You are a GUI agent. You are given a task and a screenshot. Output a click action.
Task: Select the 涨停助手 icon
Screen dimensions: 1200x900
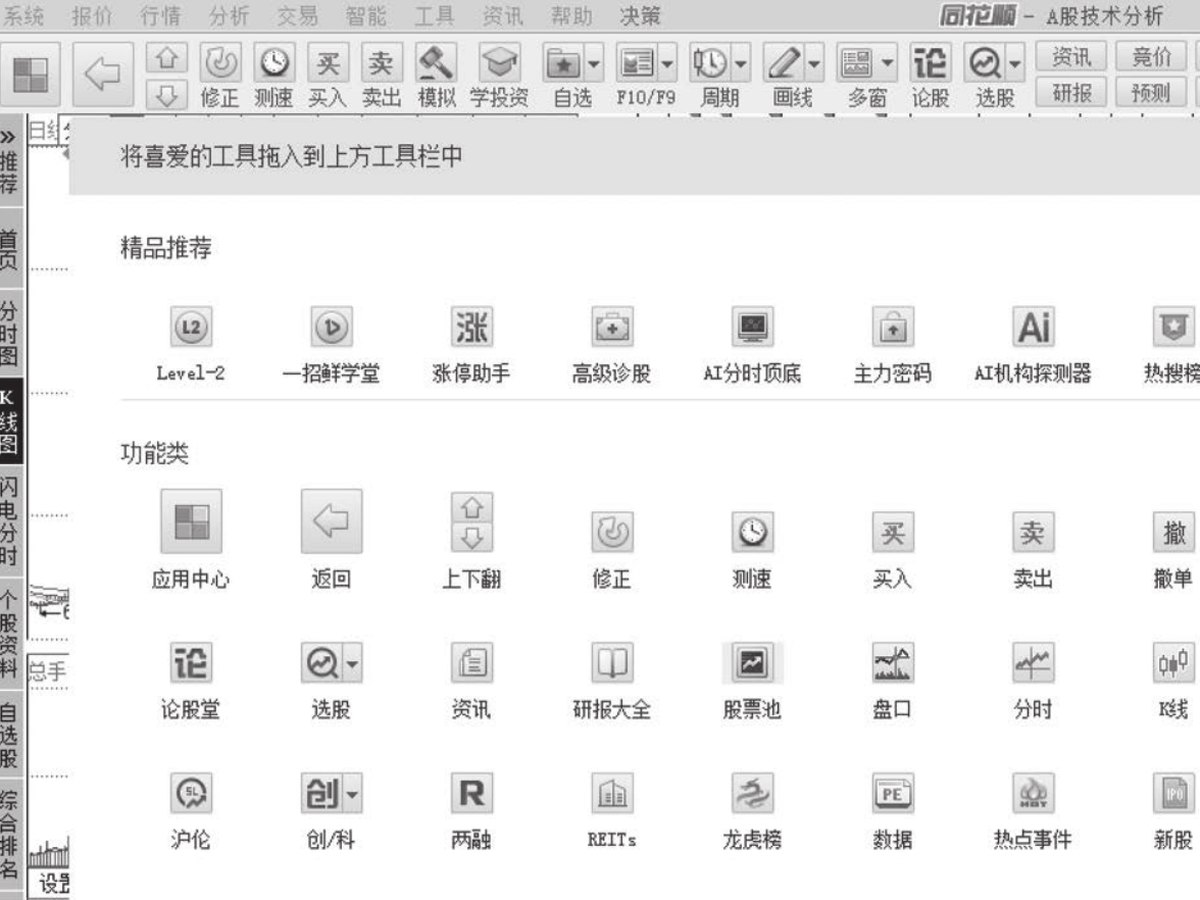pos(471,327)
